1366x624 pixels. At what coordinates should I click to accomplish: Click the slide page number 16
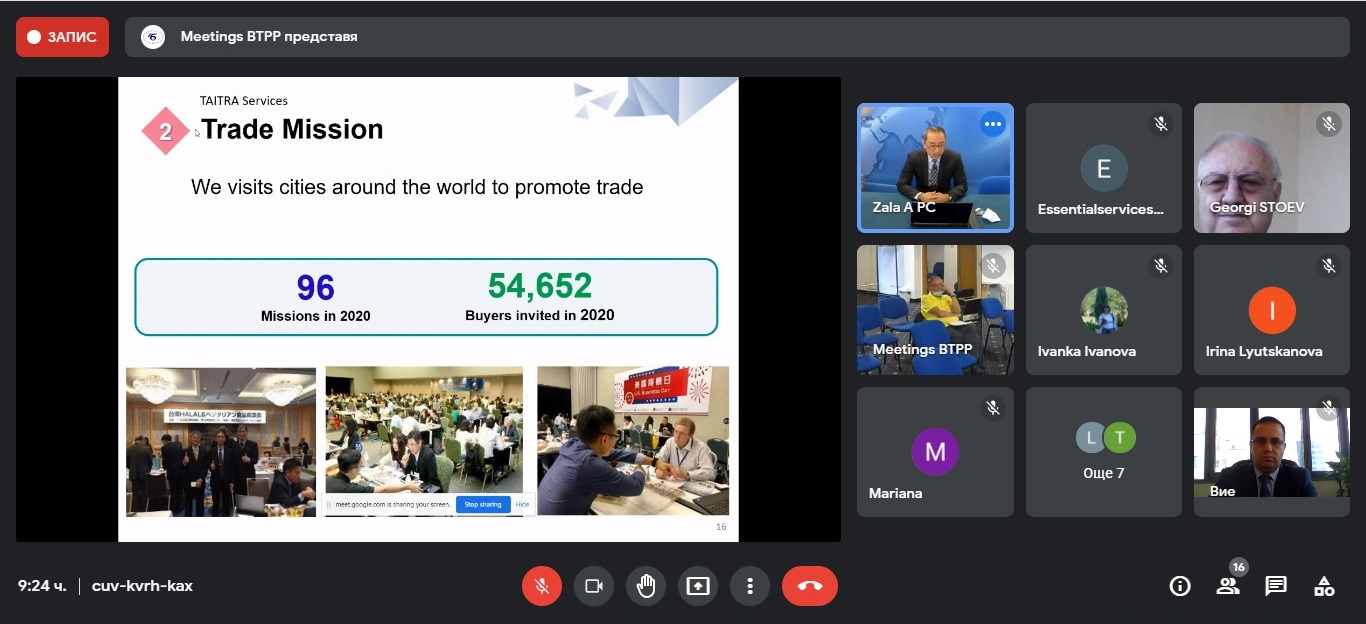721,527
